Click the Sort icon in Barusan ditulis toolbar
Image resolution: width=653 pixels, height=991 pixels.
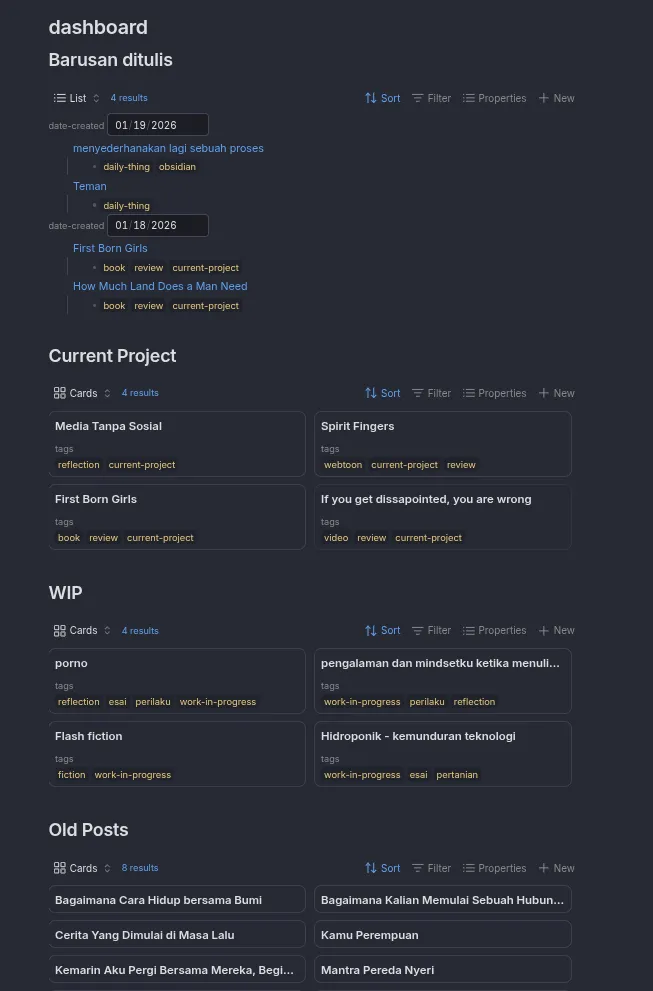pyautogui.click(x=371, y=98)
